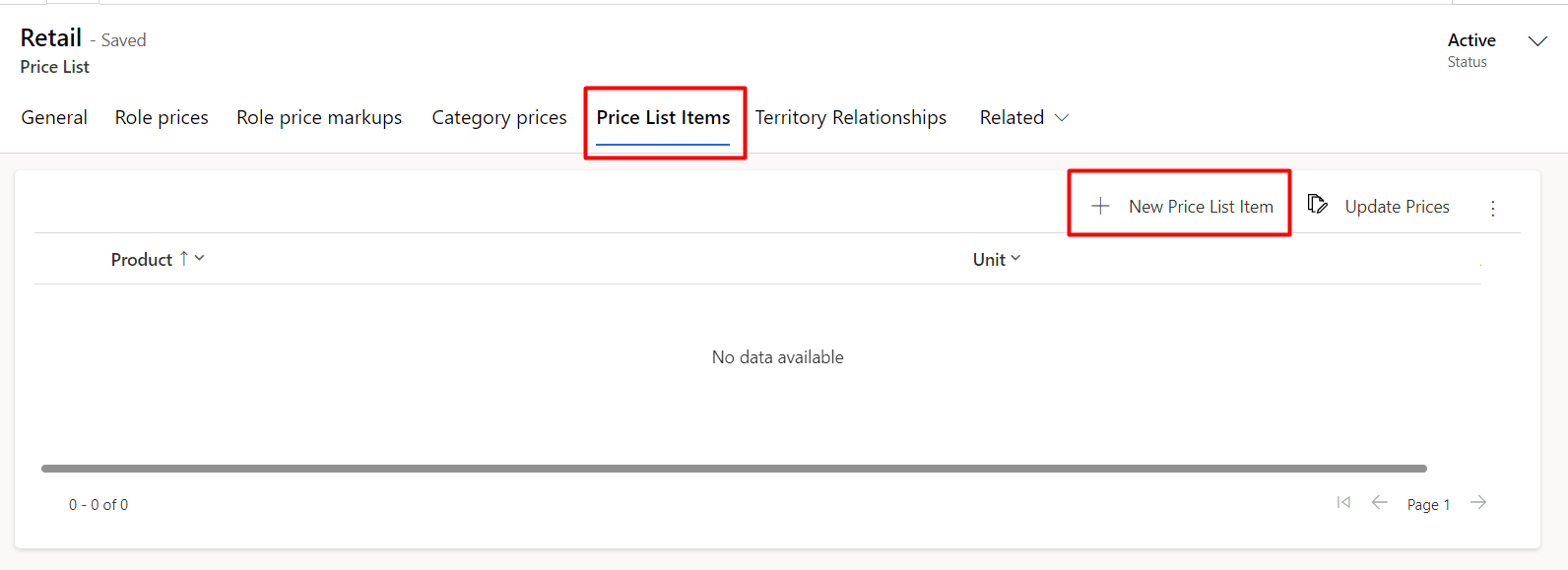The image size is (1568, 570).
Task: Click the previous page arrow
Action: point(1379,502)
